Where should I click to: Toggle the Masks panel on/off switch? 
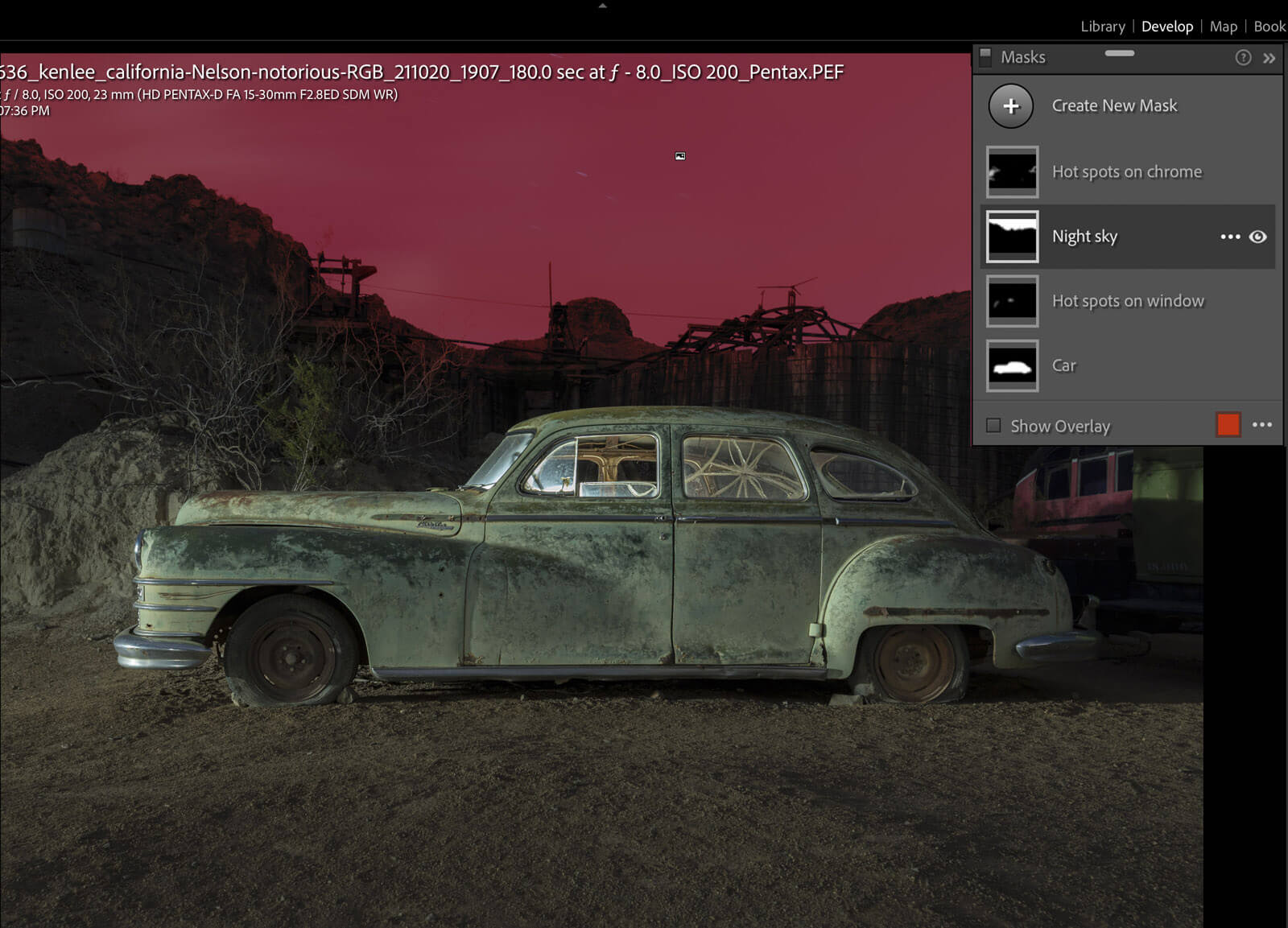[x=985, y=56]
